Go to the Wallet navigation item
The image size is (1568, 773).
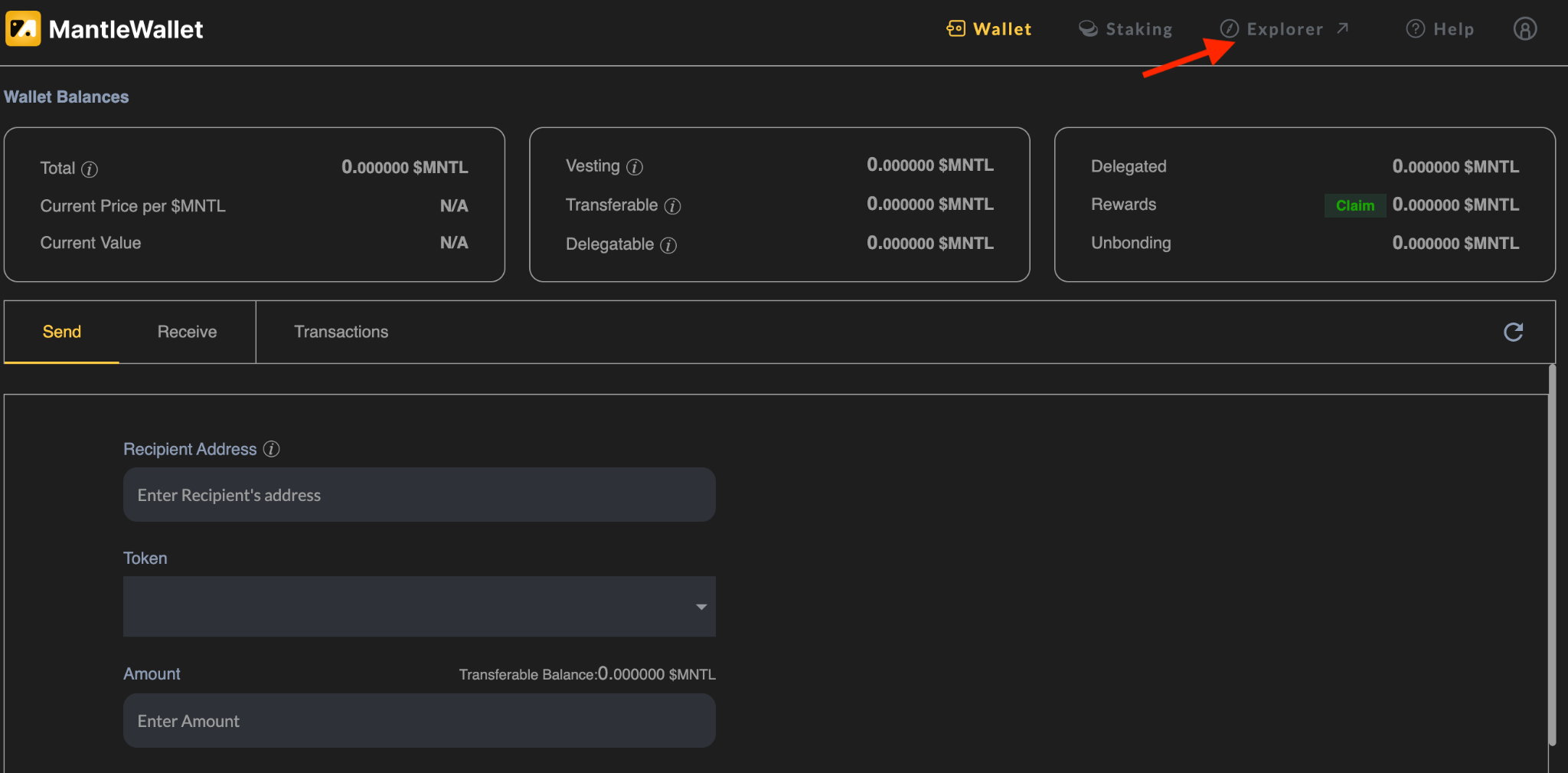click(x=989, y=29)
